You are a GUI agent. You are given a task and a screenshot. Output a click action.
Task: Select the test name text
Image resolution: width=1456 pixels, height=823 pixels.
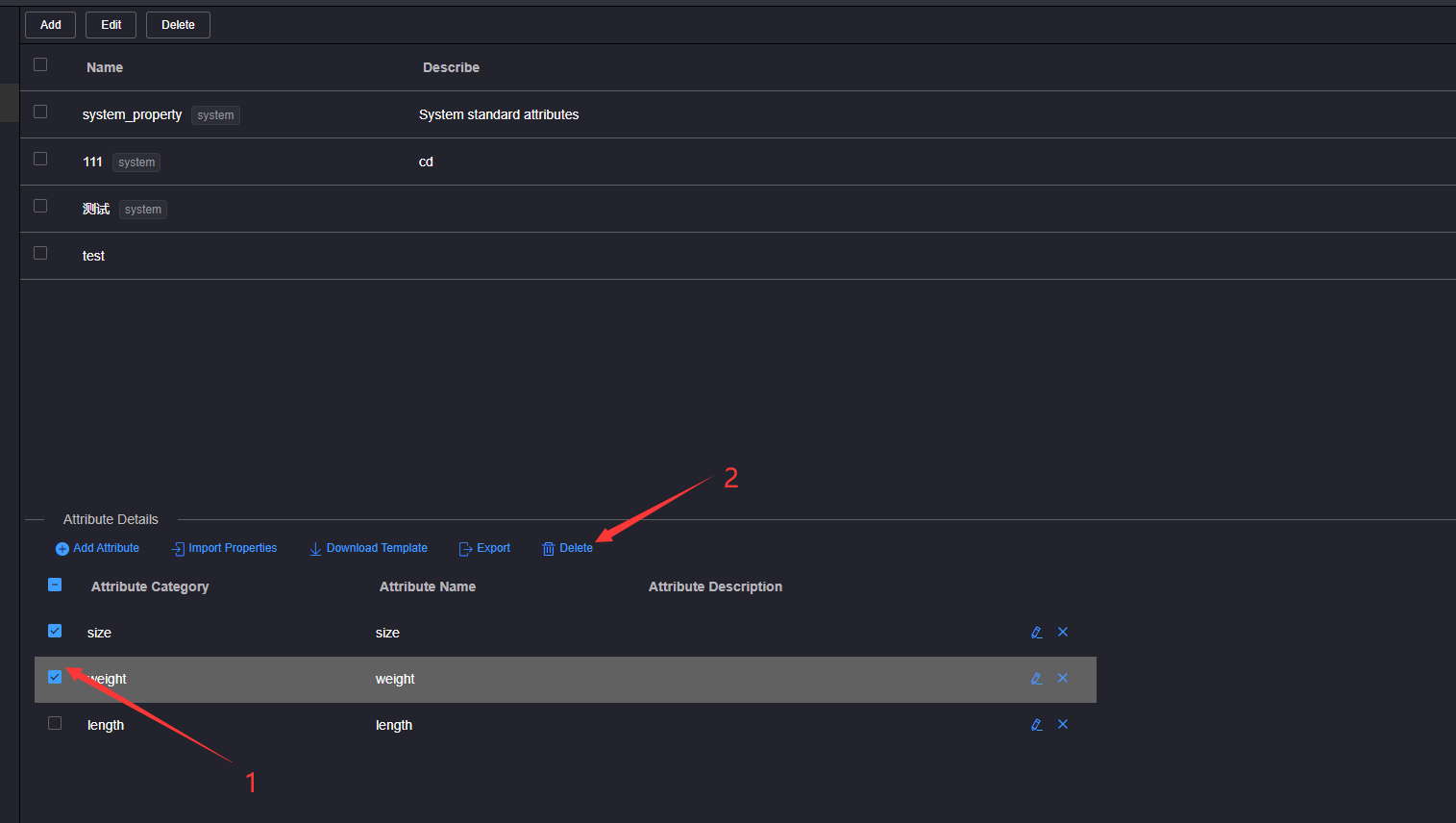[93, 256]
